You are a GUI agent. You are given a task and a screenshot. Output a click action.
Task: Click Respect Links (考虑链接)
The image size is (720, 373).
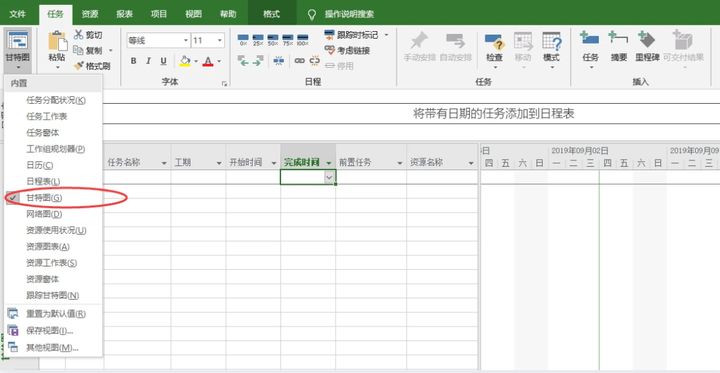[347, 51]
